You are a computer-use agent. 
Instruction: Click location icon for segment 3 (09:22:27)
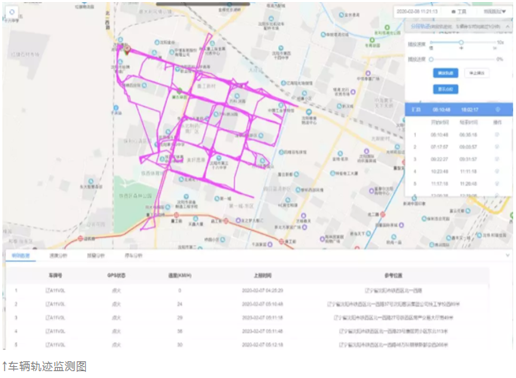(497, 159)
